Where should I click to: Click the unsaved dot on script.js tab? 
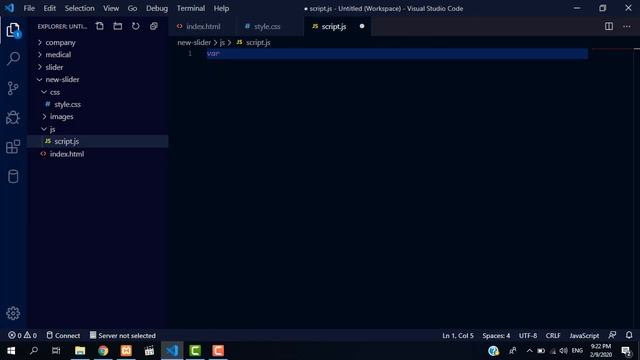click(362, 26)
